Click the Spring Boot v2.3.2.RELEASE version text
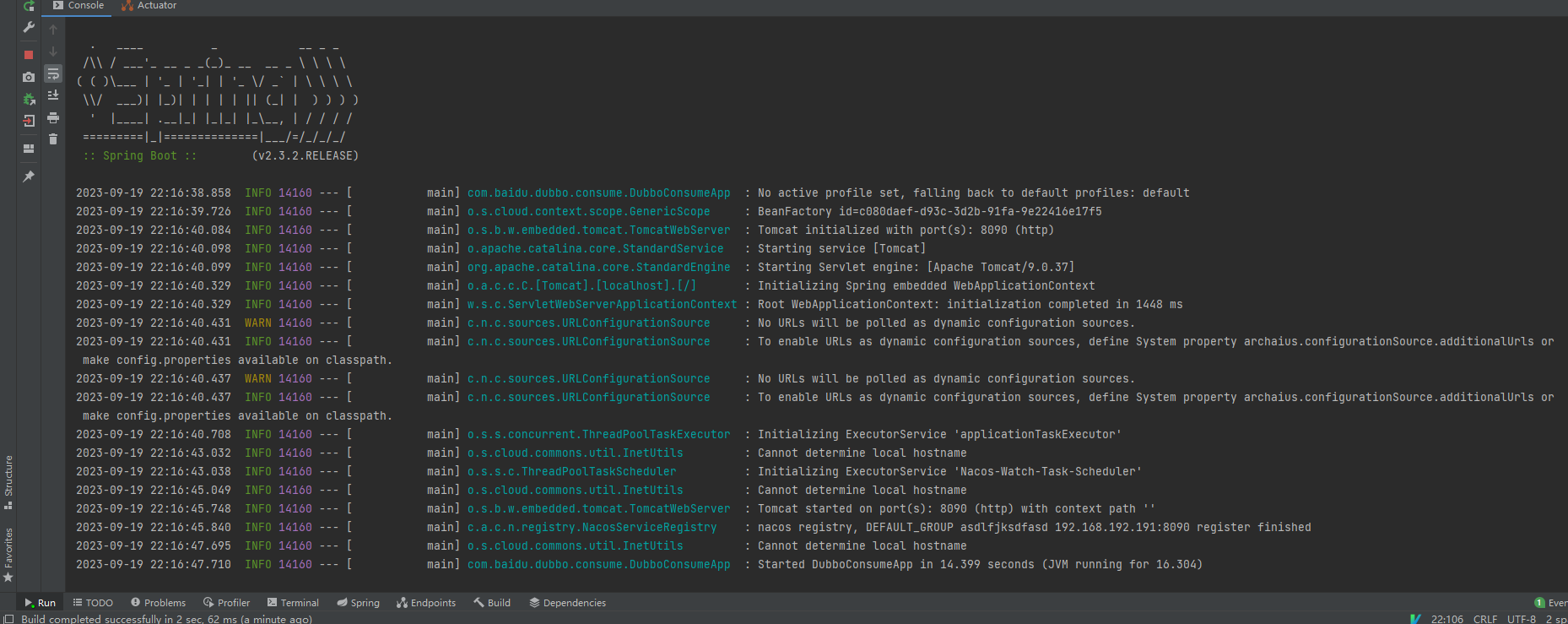Image resolution: width=1568 pixels, height=624 pixels. (305, 156)
